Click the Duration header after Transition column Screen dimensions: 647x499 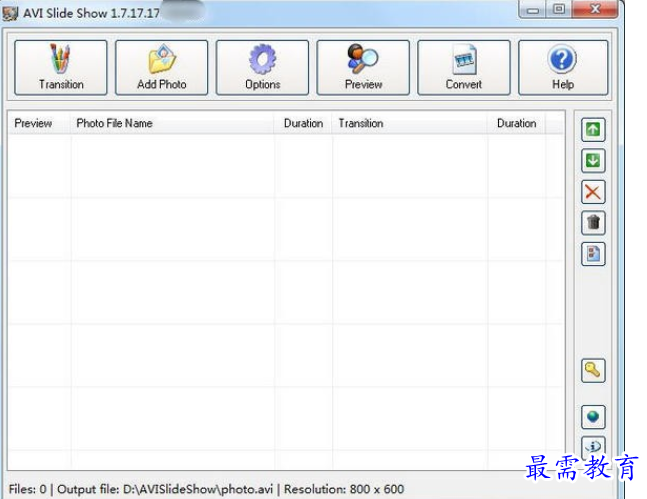(x=517, y=123)
